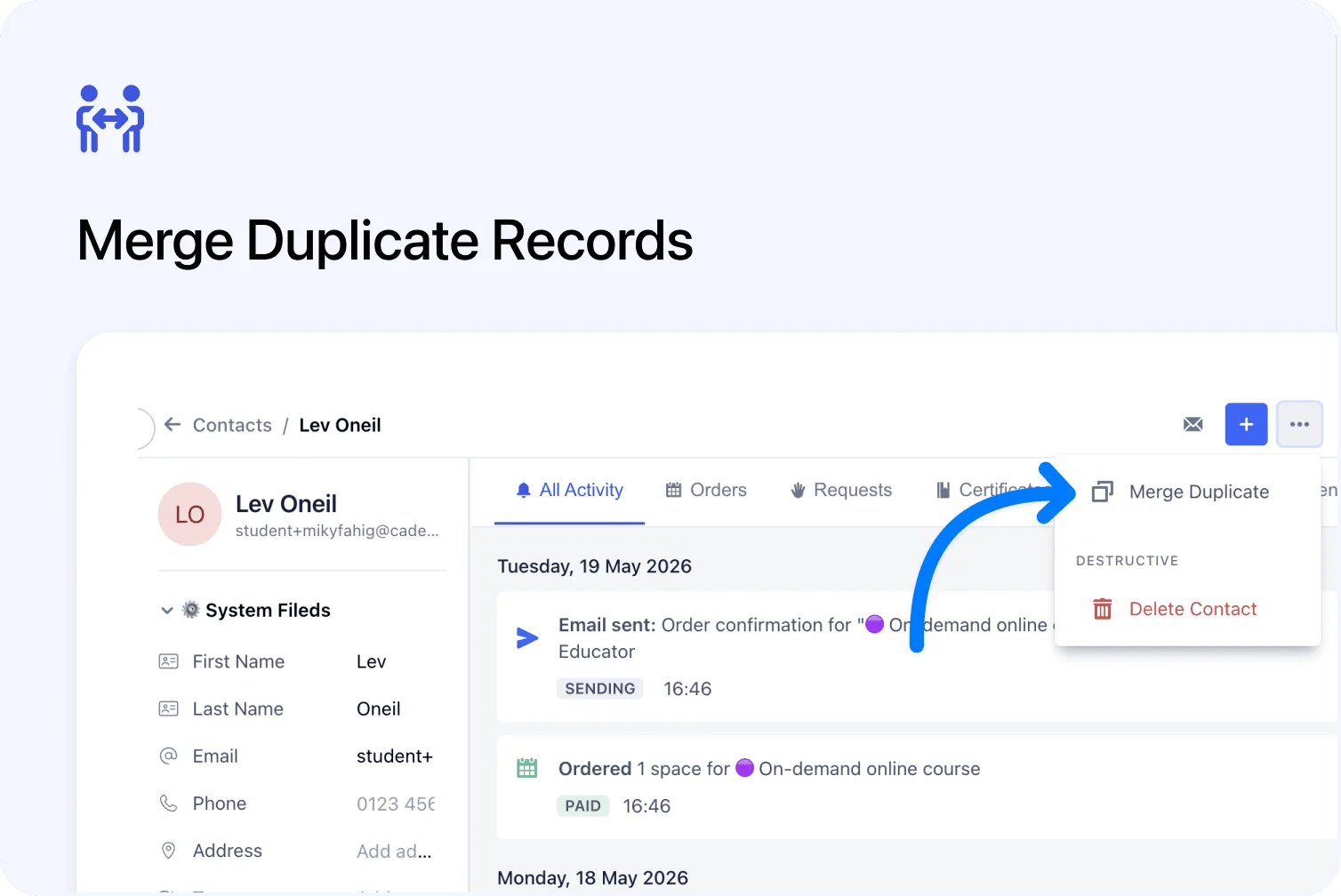Click the Add address placeholder
The width and height of the screenshot is (1341, 896).
(x=393, y=852)
